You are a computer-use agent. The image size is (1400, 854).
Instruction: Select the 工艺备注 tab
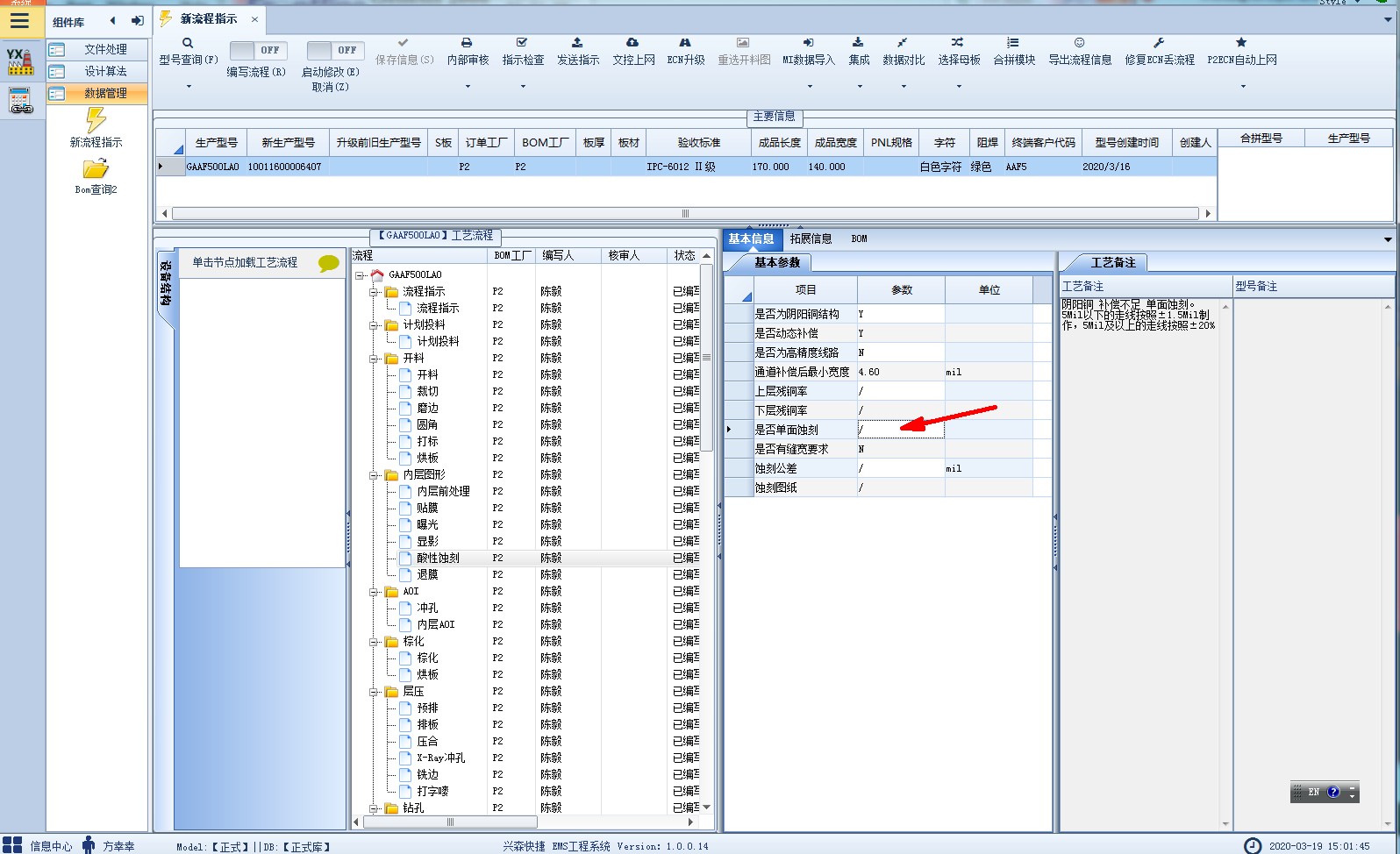pos(1112,262)
